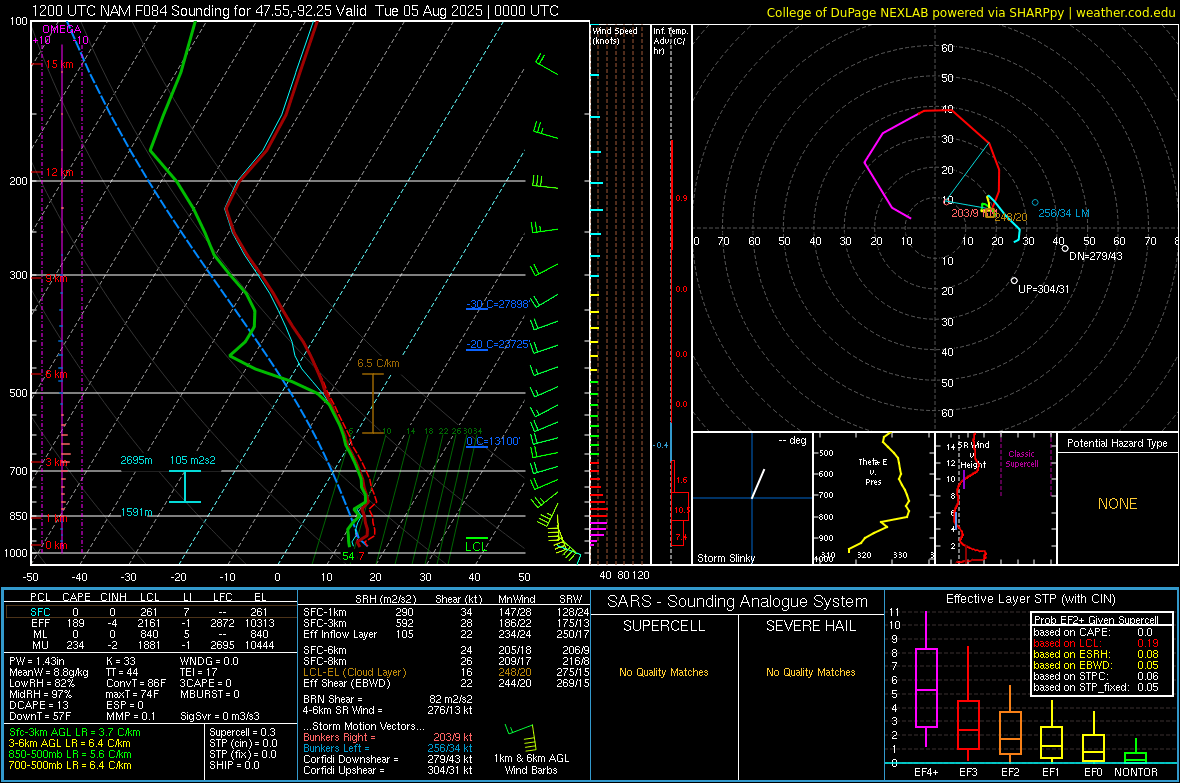Click the SEVERE HAIL column header
Screen dimensions: 1180x783
click(x=810, y=626)
